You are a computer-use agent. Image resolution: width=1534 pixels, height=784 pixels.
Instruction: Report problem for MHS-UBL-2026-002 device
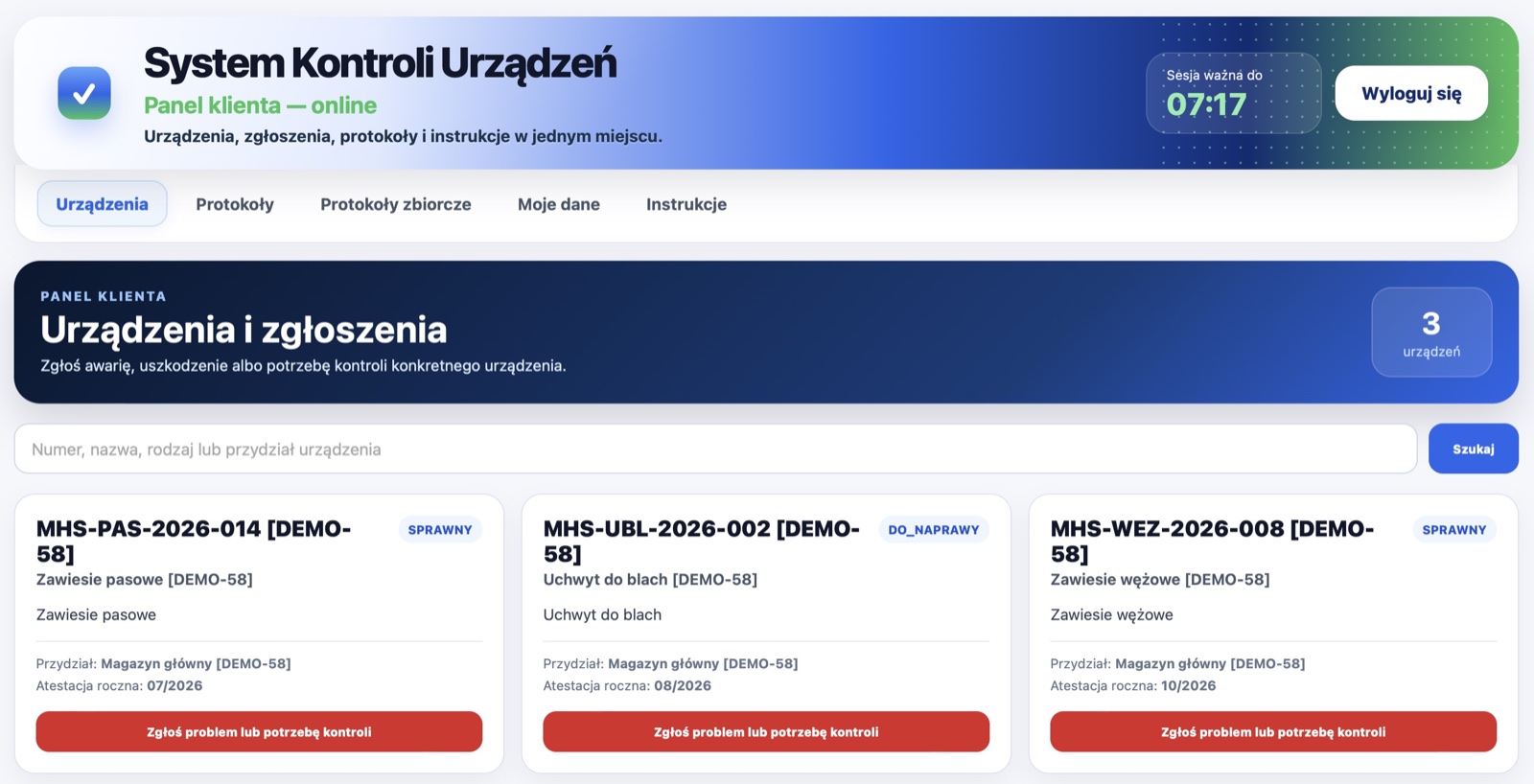(x=766, y=731)
